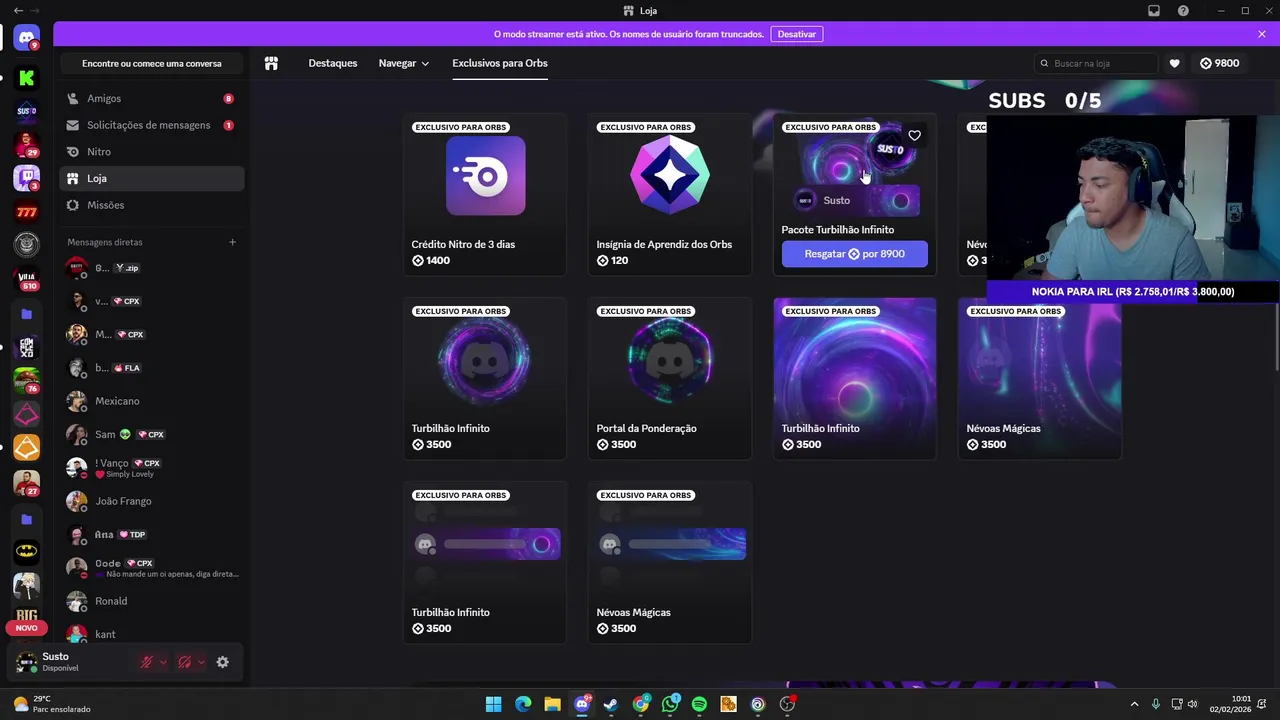Open user settings gear
This screenshot has height=720, width=1280.
(x=222, y=662)
